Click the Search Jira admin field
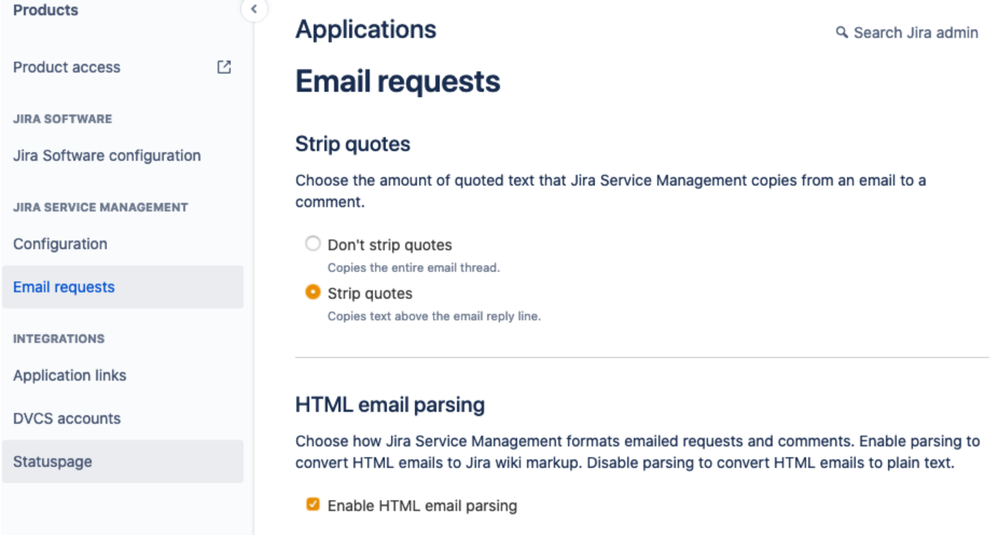This screenshot has width=999, height=535. (x=907, y=32)
